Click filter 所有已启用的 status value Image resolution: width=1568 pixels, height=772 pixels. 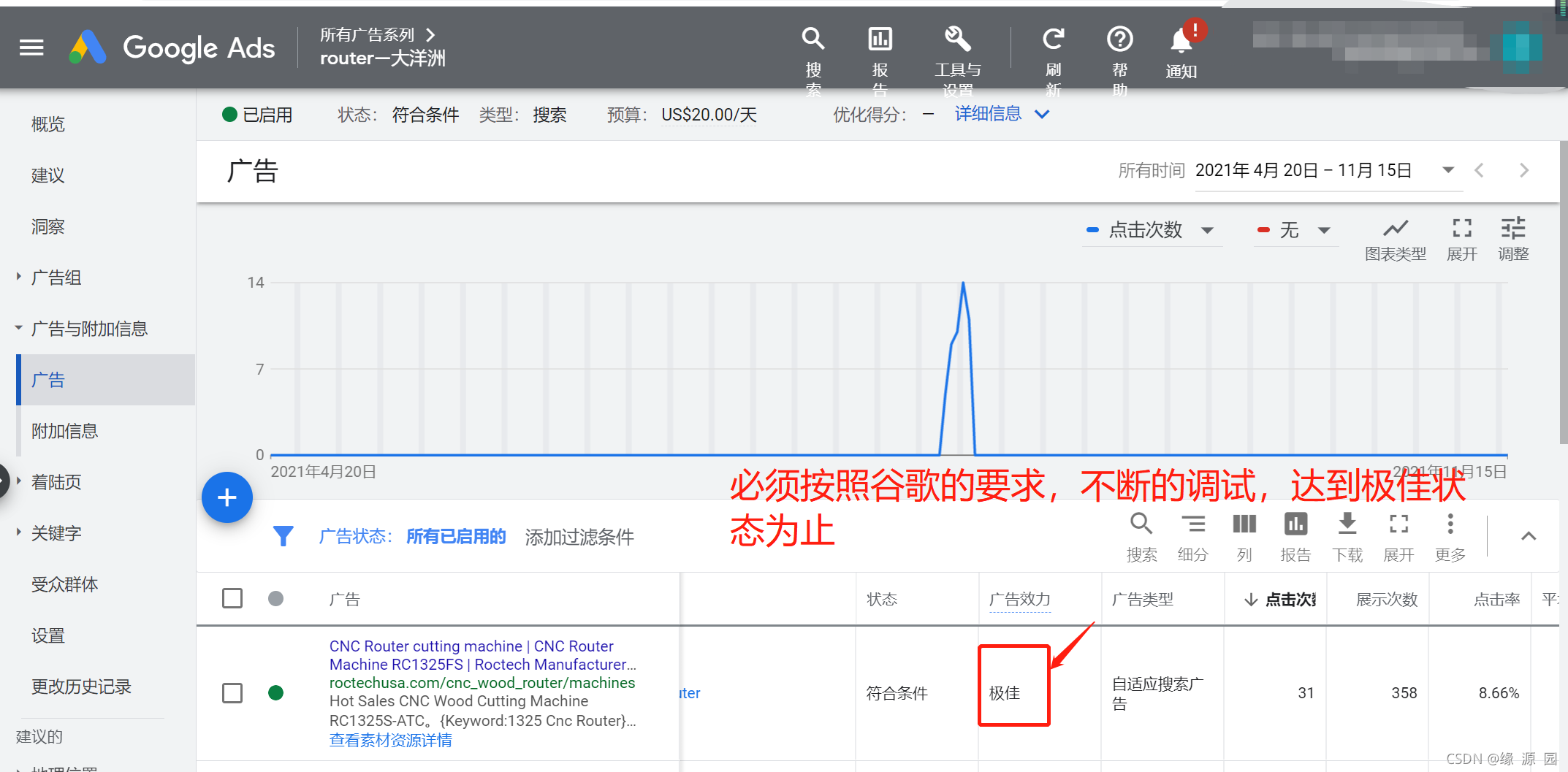pyautogui.click(x=456, y=536)
